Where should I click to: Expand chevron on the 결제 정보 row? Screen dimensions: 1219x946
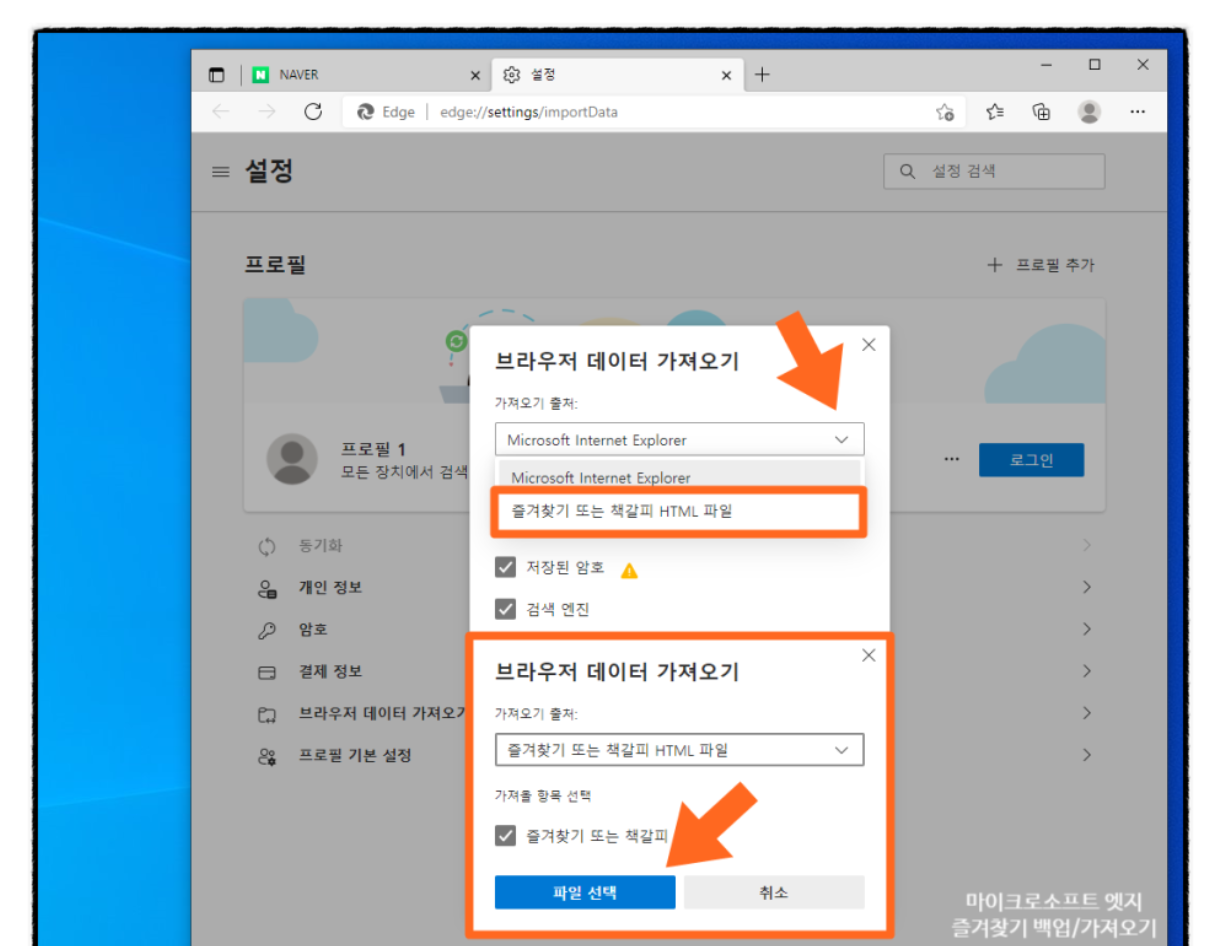point(1086,672)
